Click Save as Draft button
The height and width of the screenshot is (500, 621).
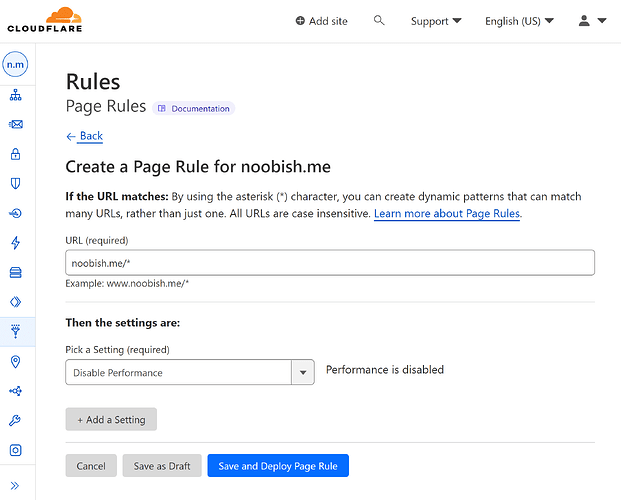pyautogui.click(x=162, y=466)
